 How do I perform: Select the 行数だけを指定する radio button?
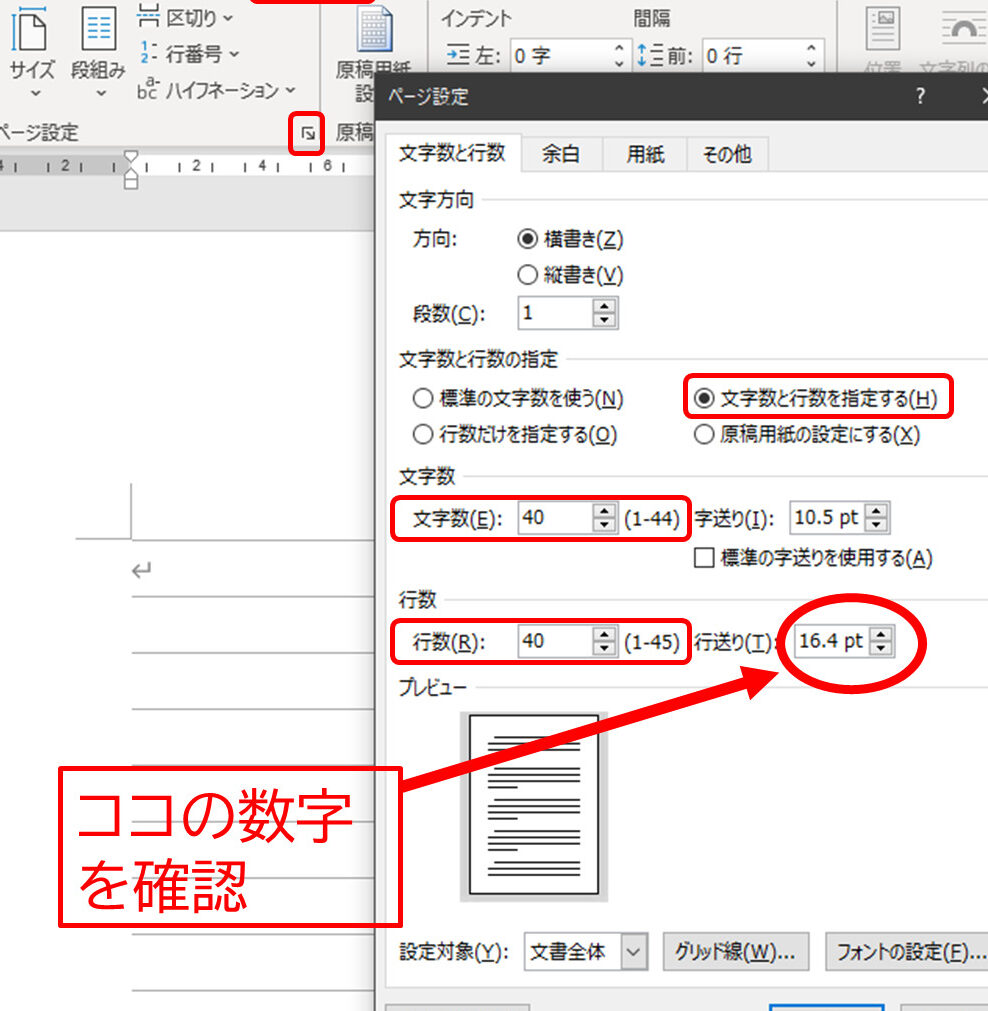point(423,434)
